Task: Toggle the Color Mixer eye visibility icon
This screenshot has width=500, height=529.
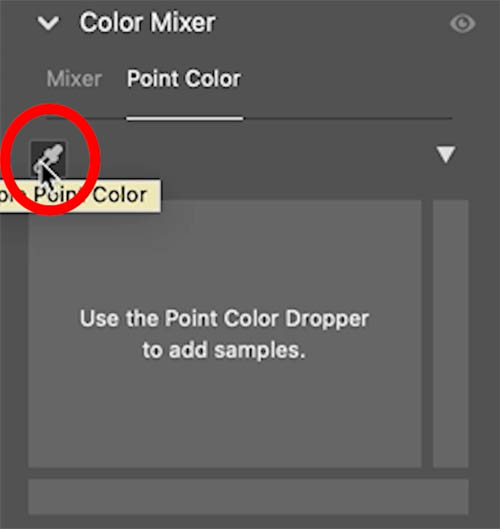Action: coord(463,24)
